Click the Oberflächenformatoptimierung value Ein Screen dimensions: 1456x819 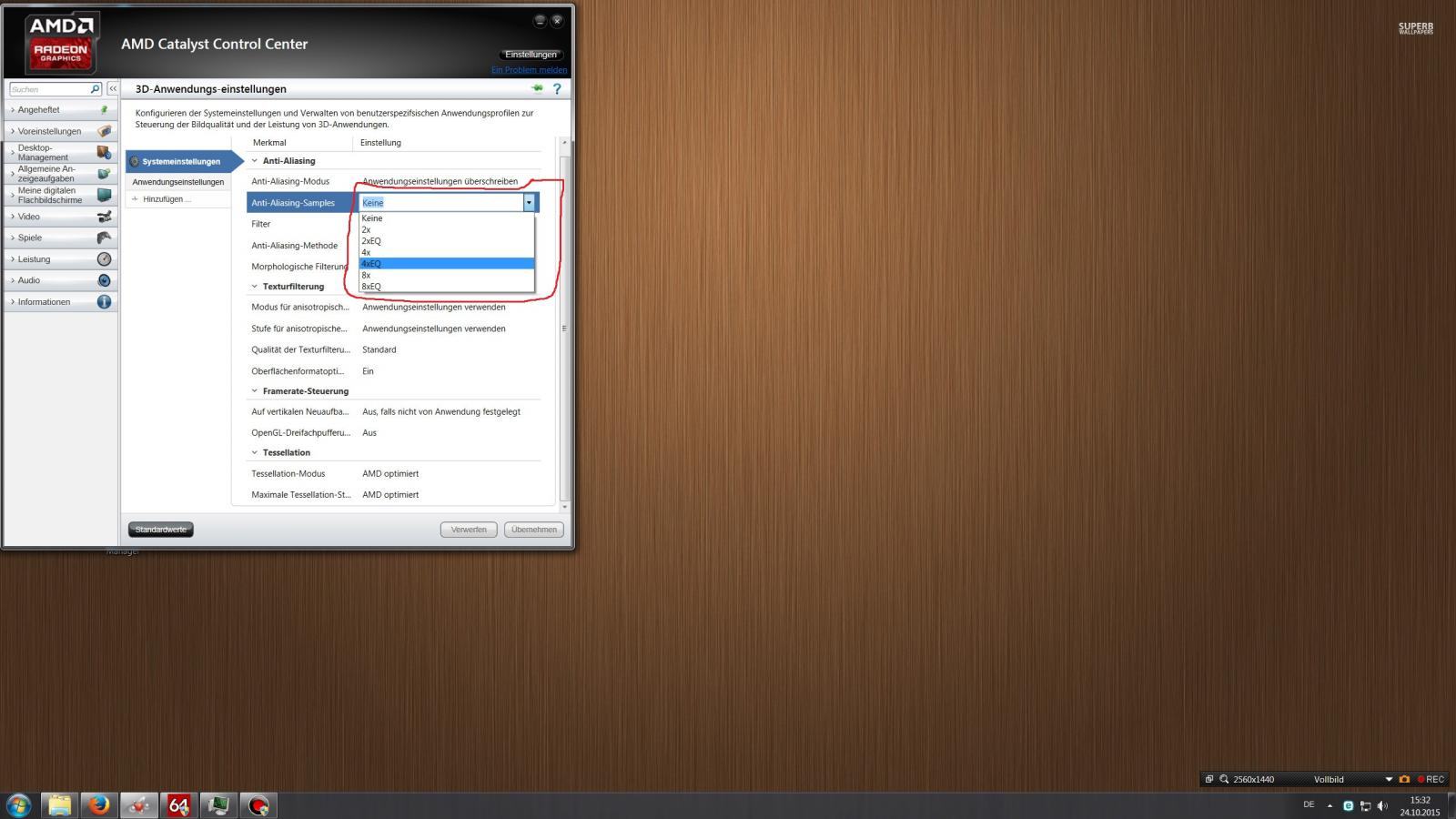pyautogui.click(x=368, y=371)
